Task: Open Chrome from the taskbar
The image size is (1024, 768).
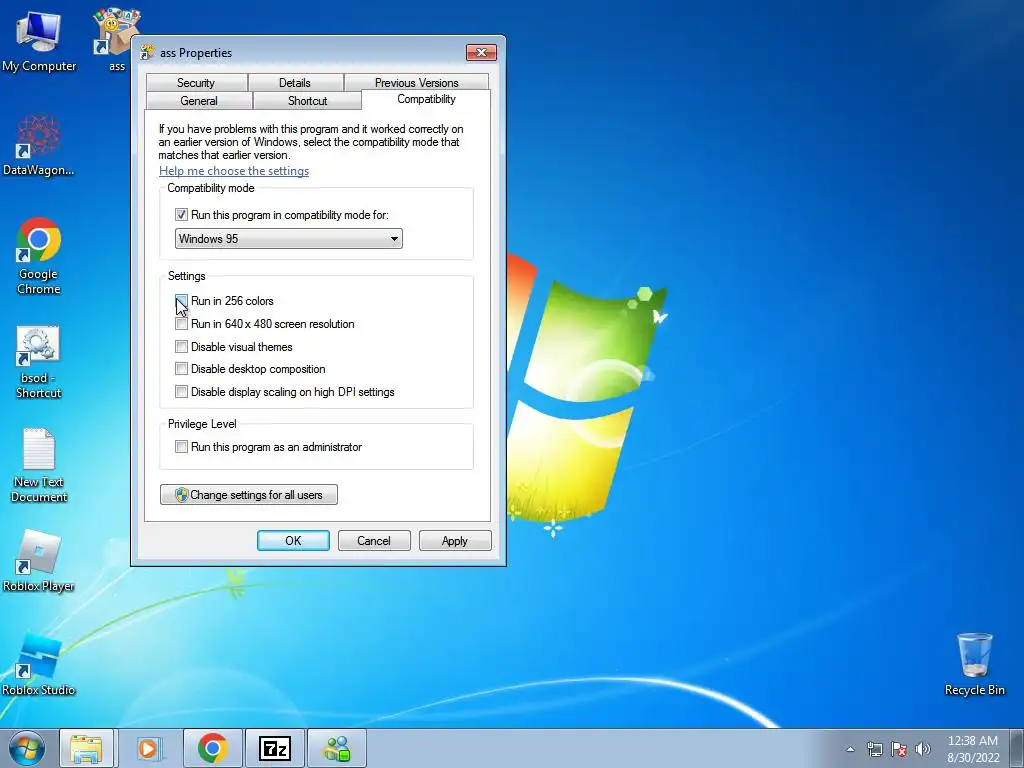Action: [x=212, y=748]
